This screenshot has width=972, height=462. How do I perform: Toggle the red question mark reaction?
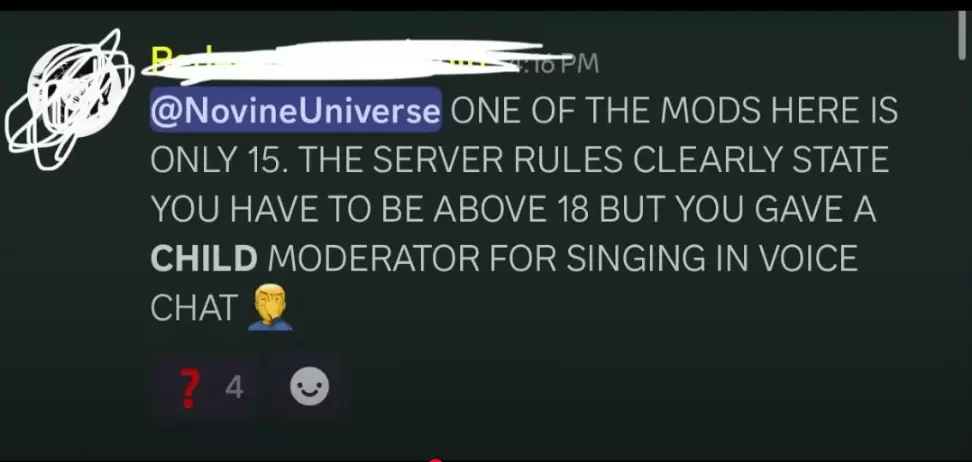pyautogui.click(x=206, y=388)
